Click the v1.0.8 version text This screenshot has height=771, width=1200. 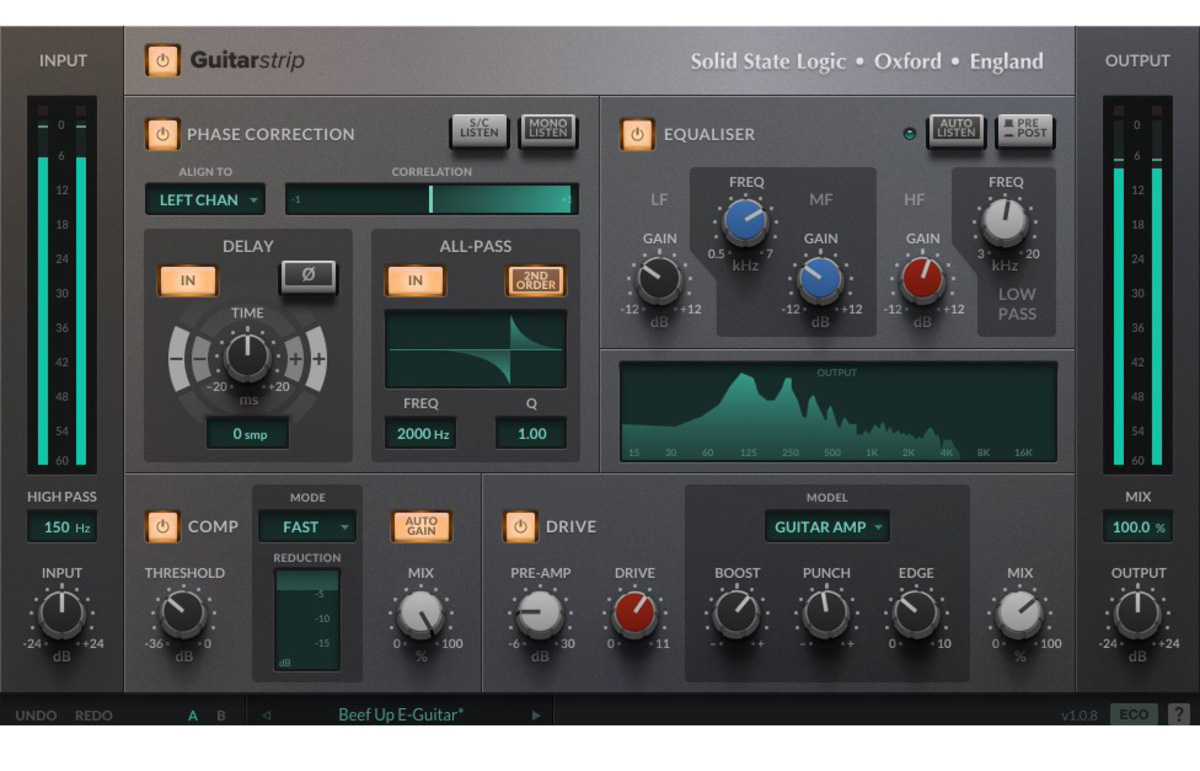(x=1080, y=716)
